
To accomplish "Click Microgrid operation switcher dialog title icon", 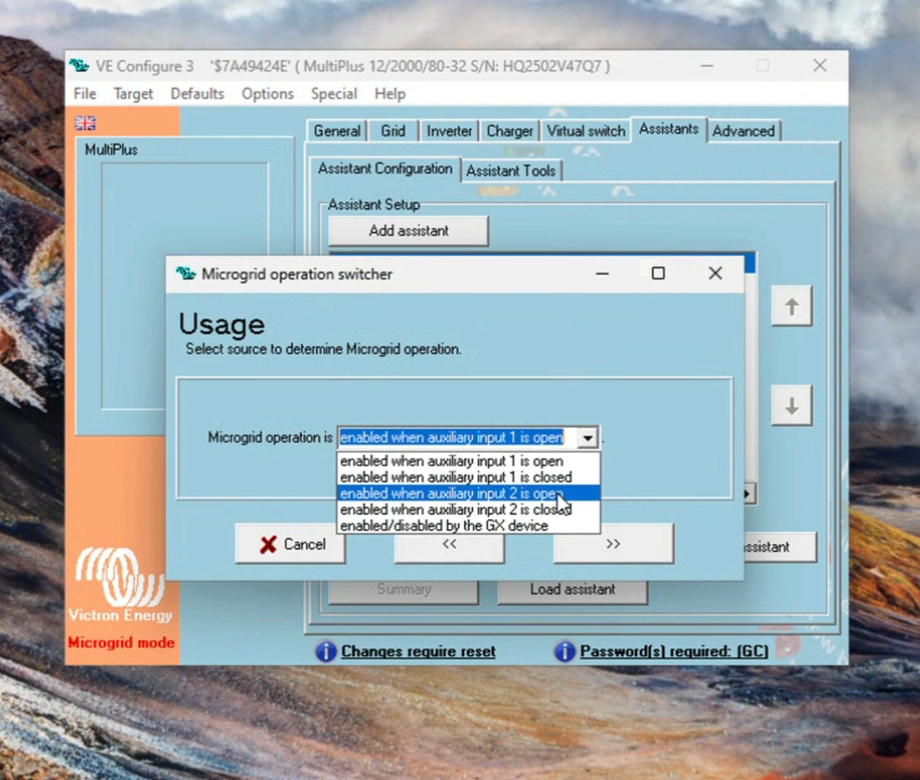I will pos(186,273).
